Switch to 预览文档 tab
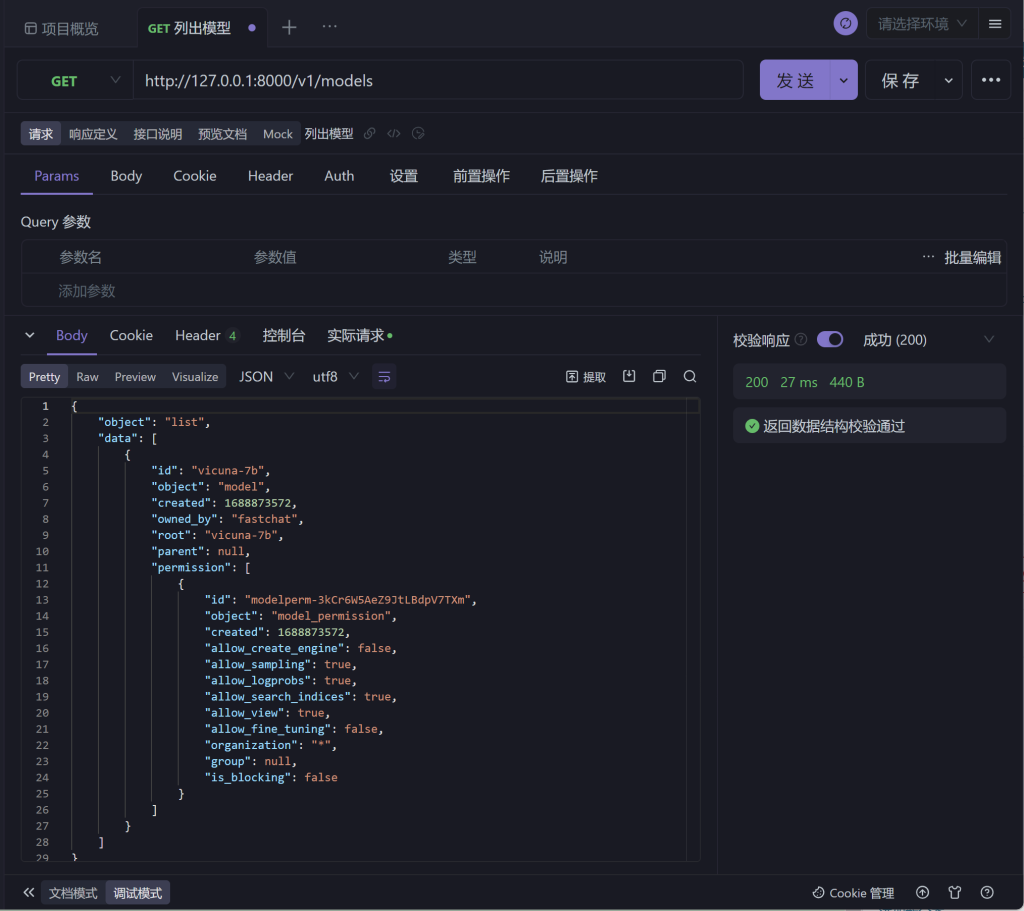Image resolution: width=1024 pixels, height=911 pixels. click(x=223, y=134)
